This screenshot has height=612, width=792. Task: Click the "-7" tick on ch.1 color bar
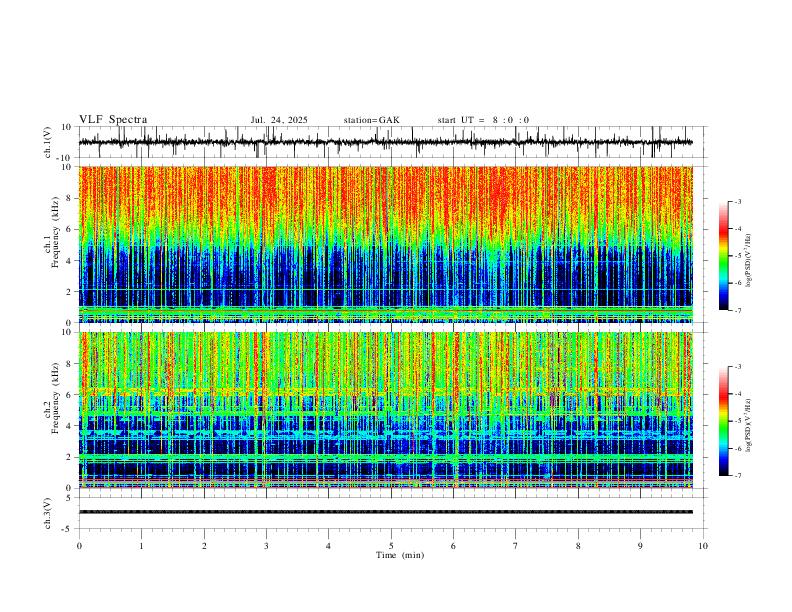coord(738,311)
